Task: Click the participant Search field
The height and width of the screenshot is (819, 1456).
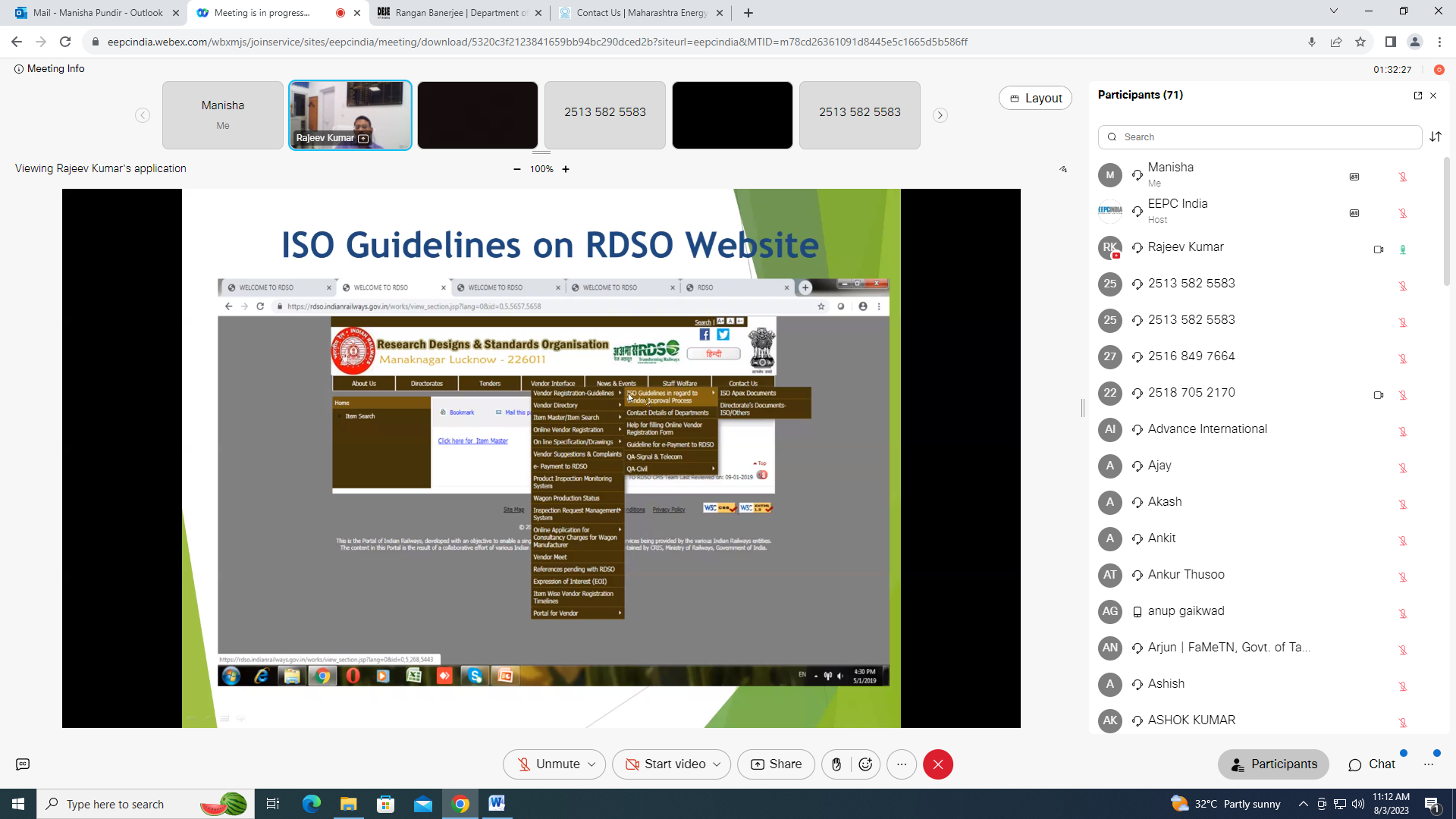Action: (1260, 137)
